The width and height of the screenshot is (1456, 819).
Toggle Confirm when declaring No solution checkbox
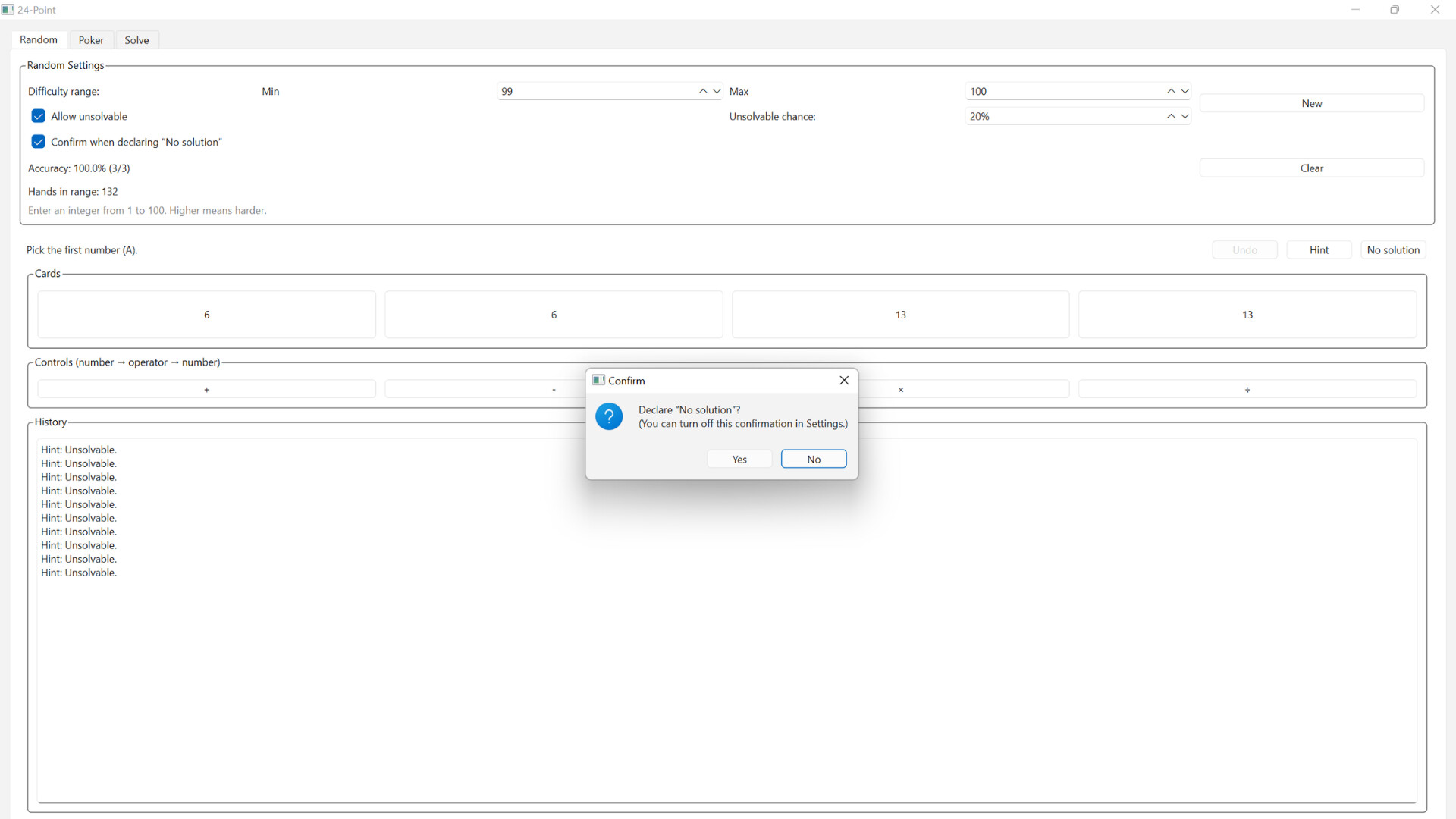click(x=39, y=142)
